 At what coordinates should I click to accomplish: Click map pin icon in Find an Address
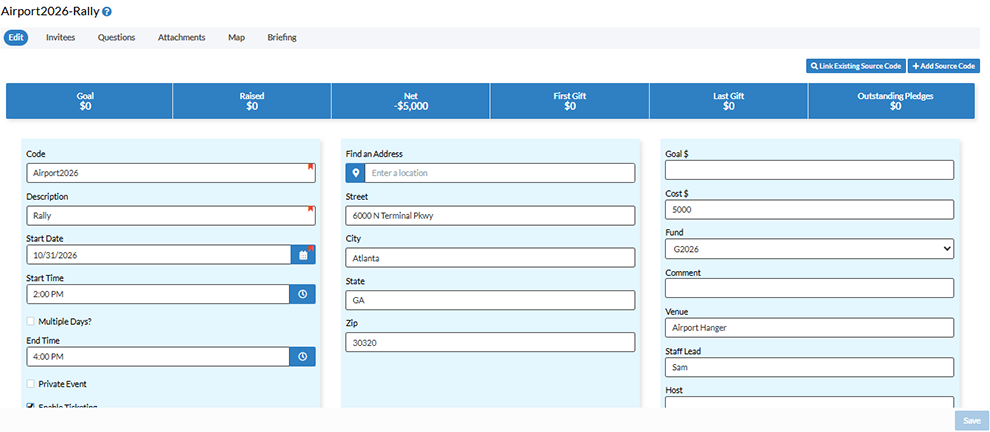click(355, 172)
